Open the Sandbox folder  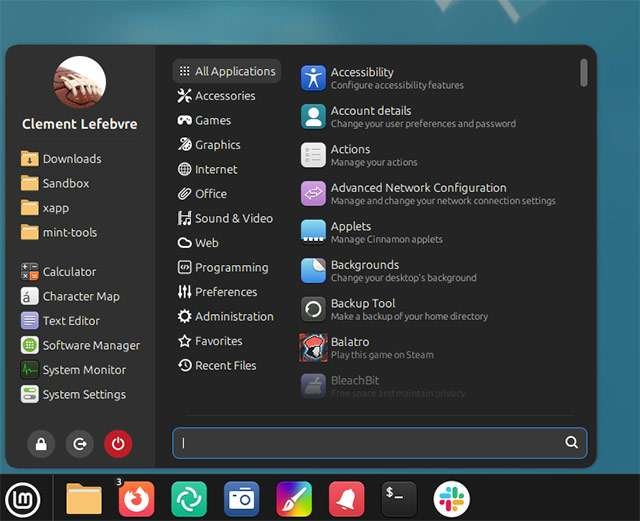pos(55,183)
